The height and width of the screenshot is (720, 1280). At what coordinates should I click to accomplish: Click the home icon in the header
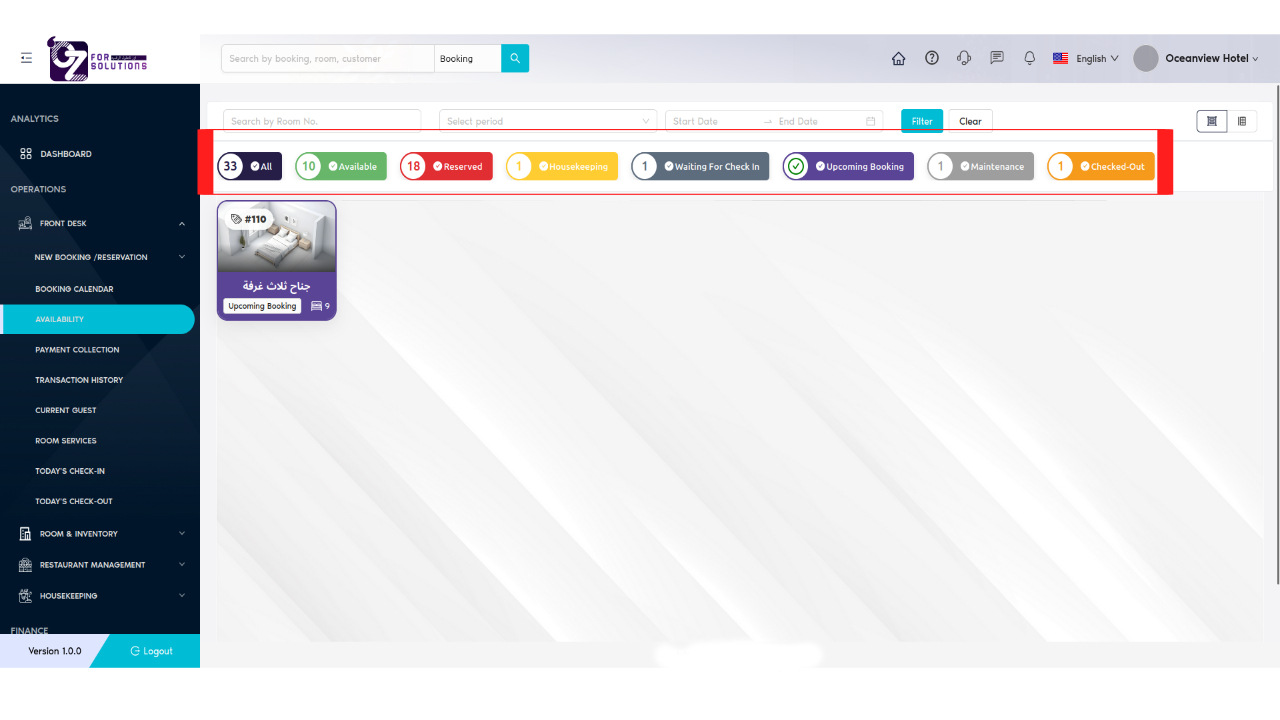898,59
